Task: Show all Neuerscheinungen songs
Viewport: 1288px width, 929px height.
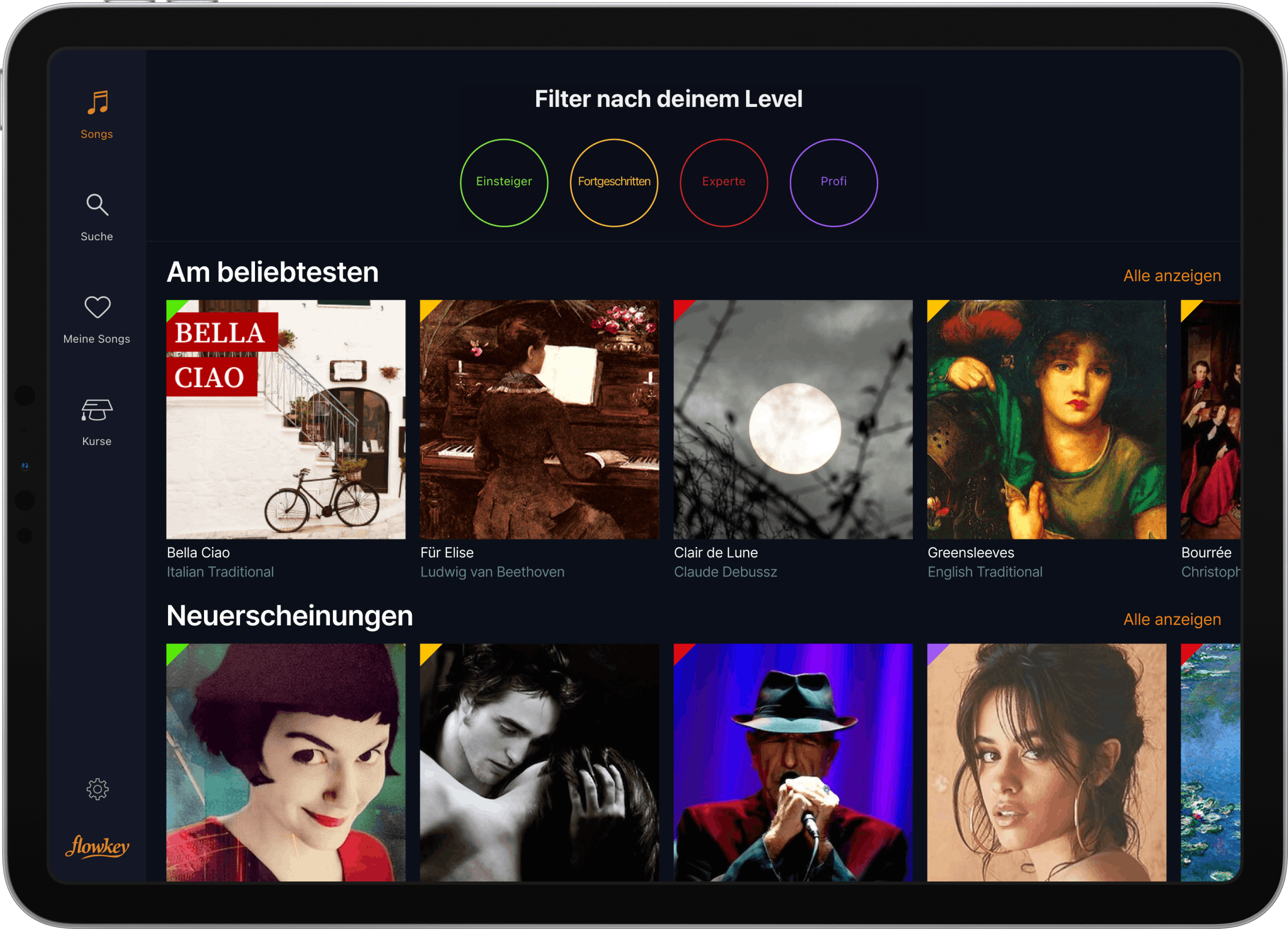Action: (1172, 619)
